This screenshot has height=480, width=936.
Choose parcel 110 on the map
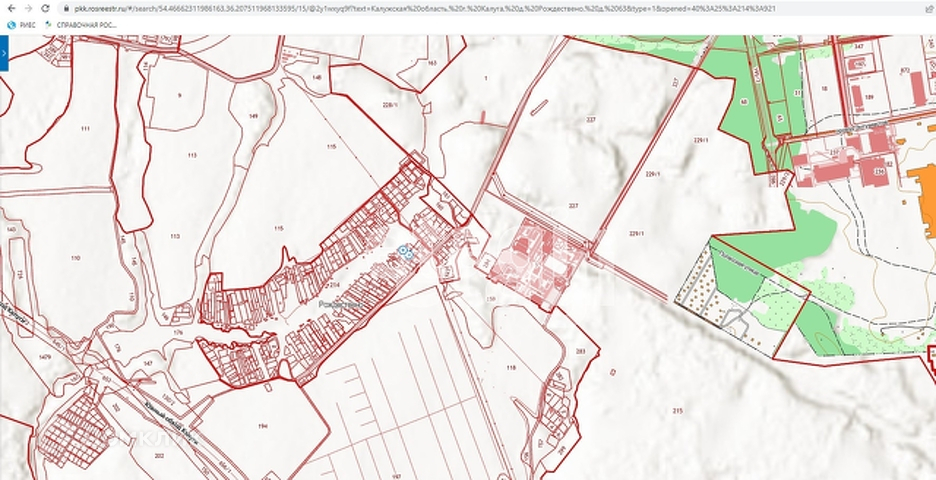coord(74,258)
